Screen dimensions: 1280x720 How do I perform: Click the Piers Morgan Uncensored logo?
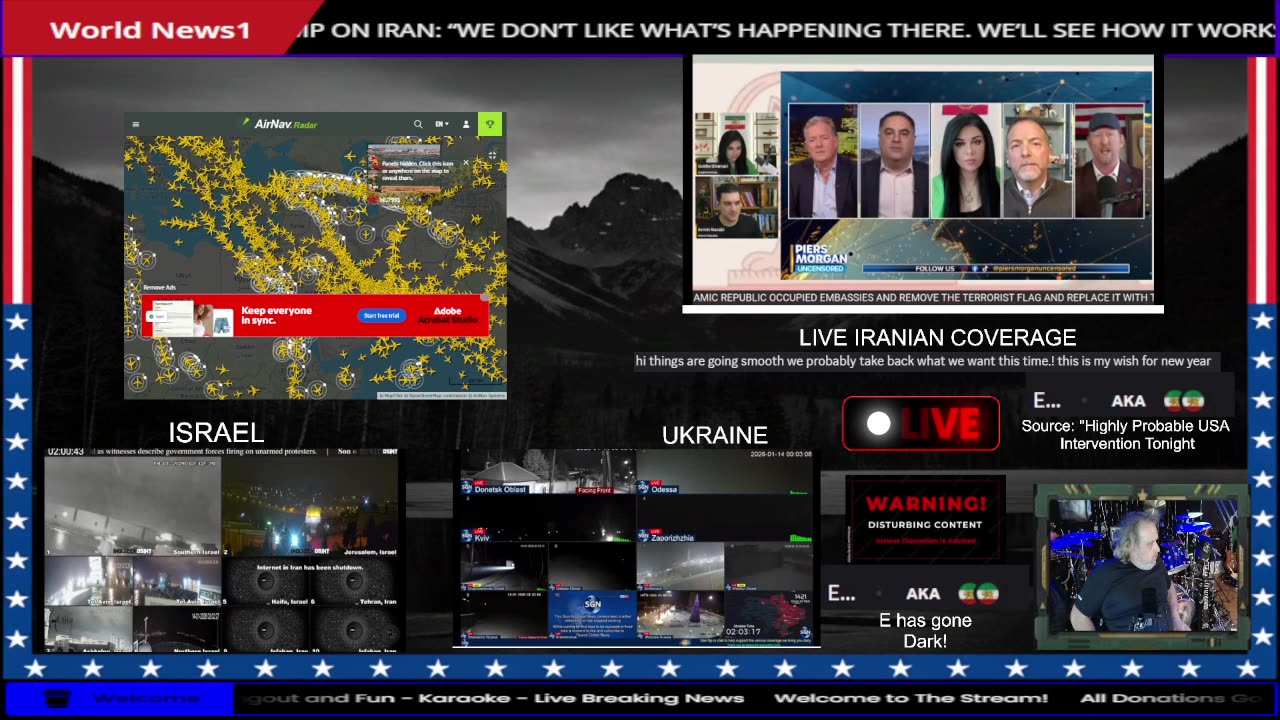pos(821,260)
